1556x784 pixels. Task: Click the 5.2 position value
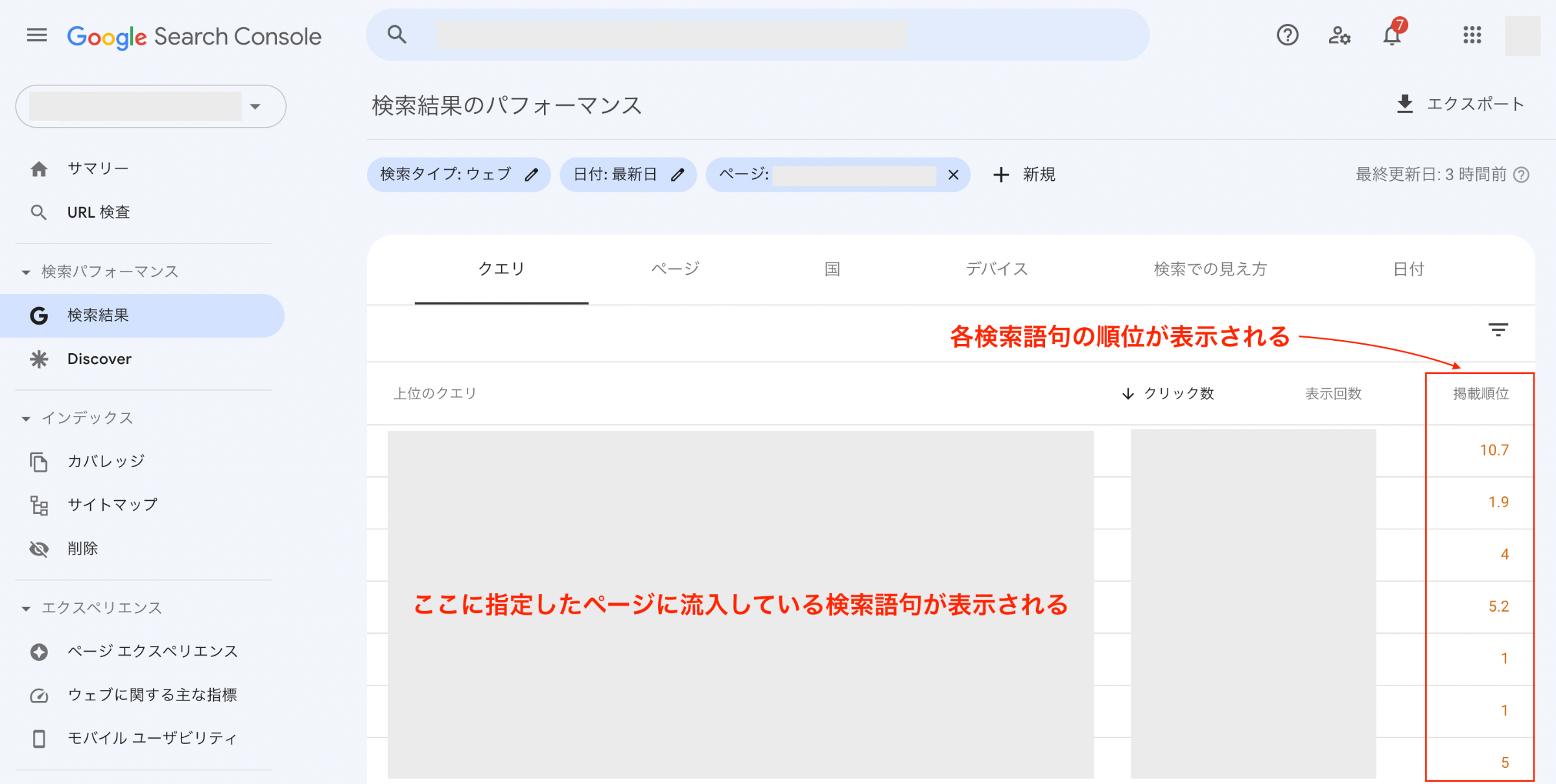[1498, 606]
